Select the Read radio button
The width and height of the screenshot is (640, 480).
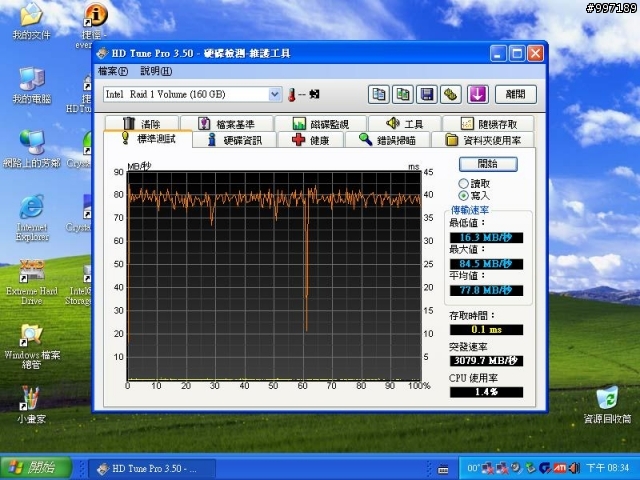point(463,183)
